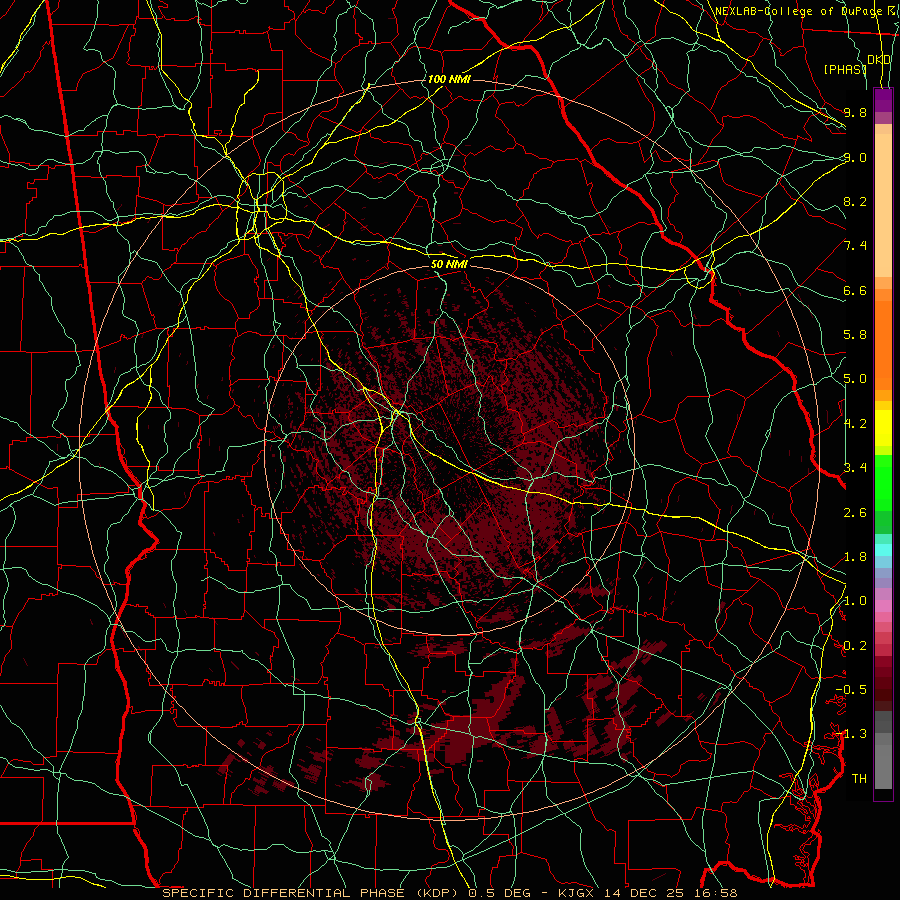Click the [PHAS] legend unit label
The image size is (900, 900).
coord(844,69)
